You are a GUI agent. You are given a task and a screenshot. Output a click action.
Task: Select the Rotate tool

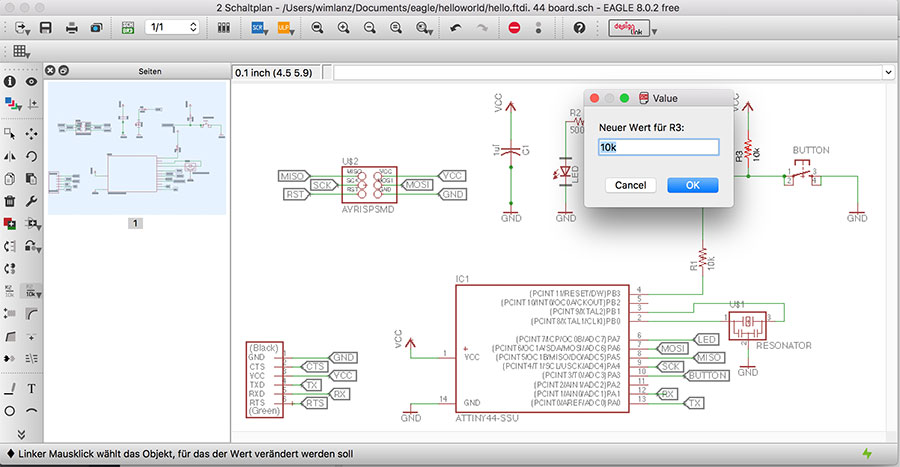[x=32, y=156]
